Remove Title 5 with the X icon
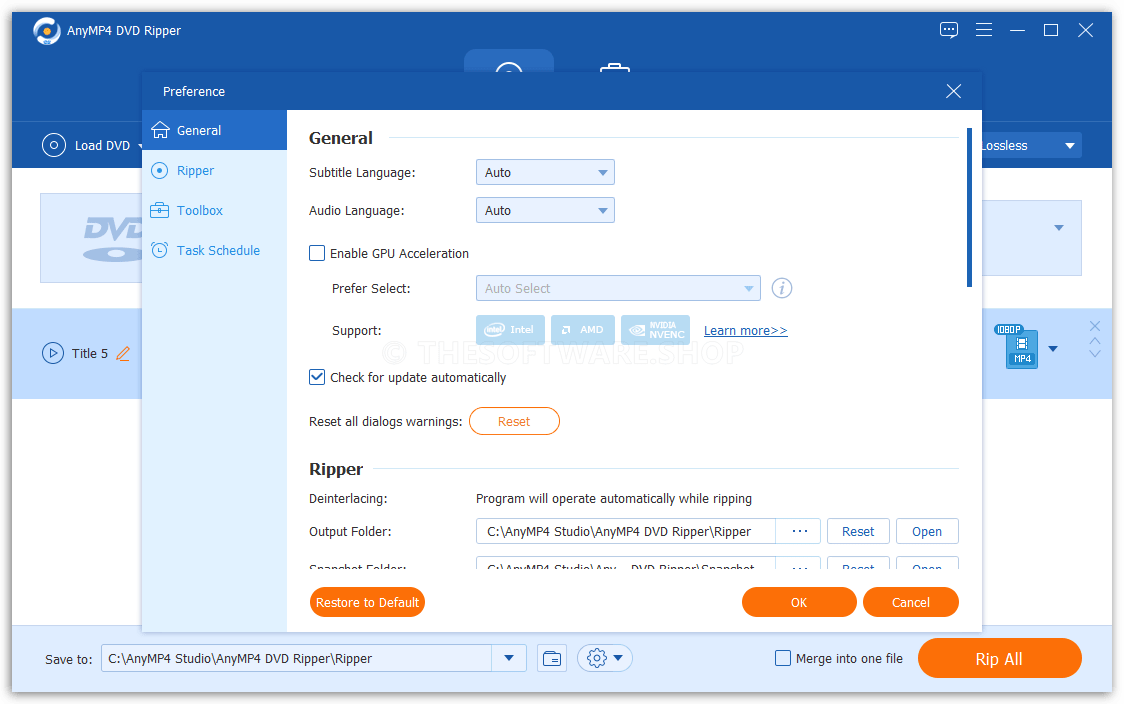Image resolution: width=1124 pixels, height=704 pixels. 1095,325
